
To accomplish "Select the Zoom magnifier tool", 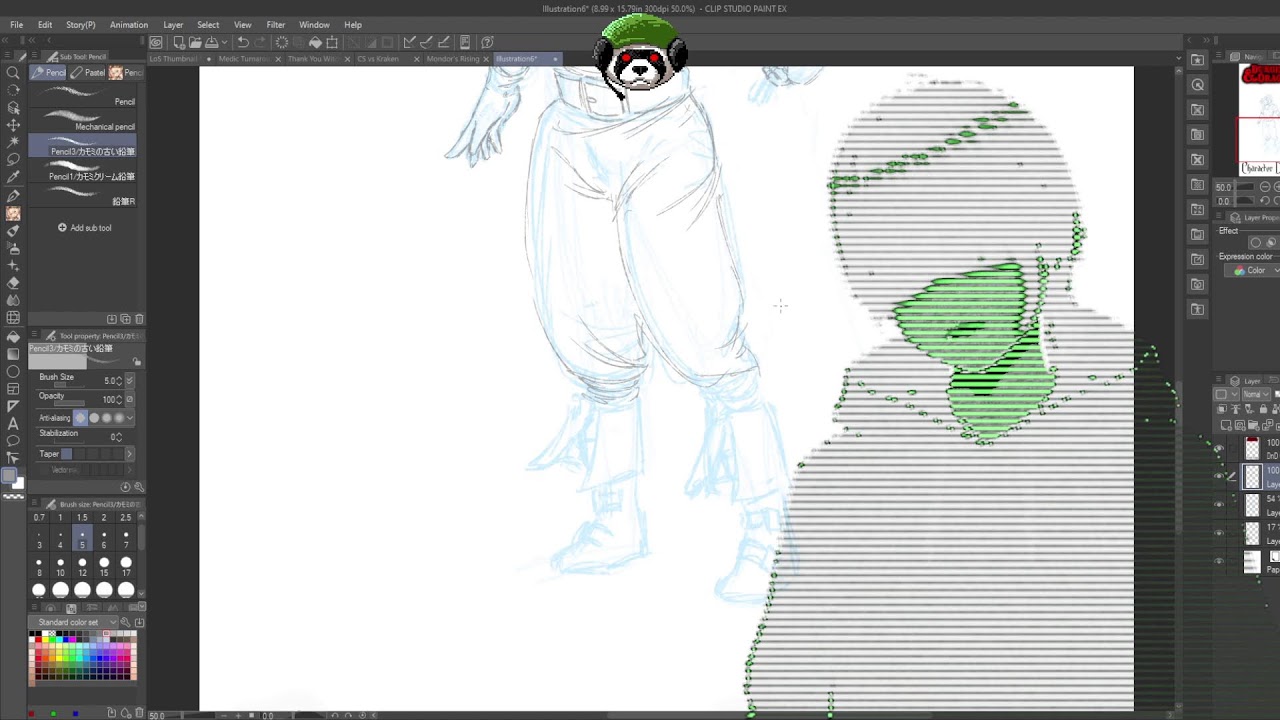I will [13, 73].
